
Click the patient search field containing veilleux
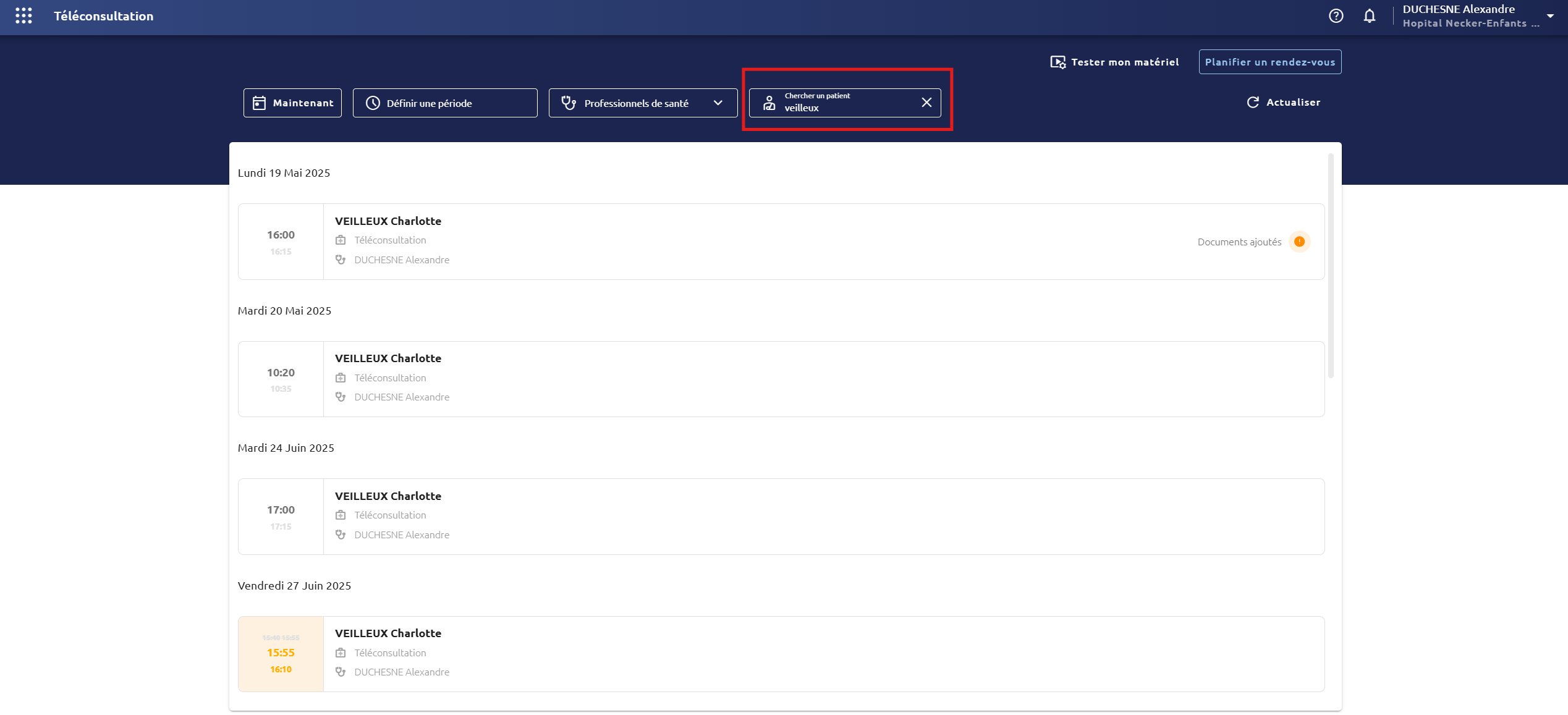845,103
